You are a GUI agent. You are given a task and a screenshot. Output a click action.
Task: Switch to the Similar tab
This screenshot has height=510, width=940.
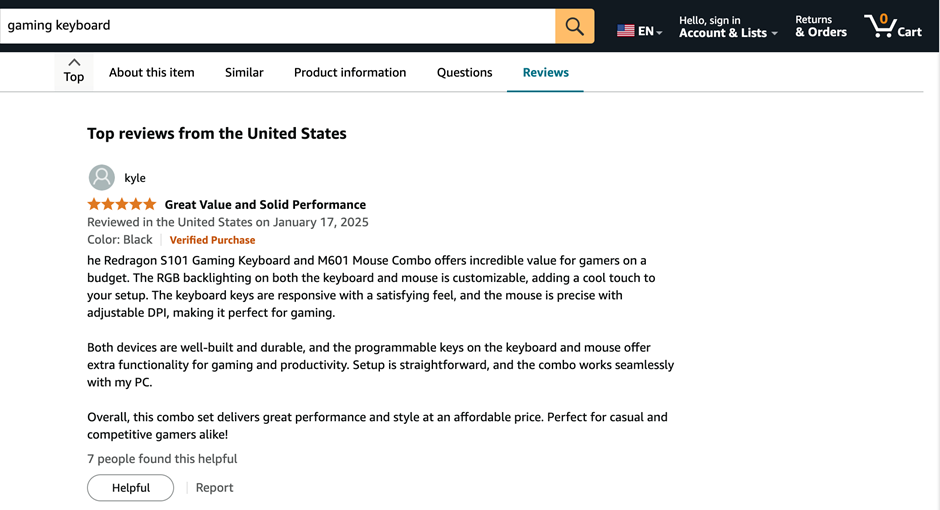pyautogui.click(x=244, y=72)
